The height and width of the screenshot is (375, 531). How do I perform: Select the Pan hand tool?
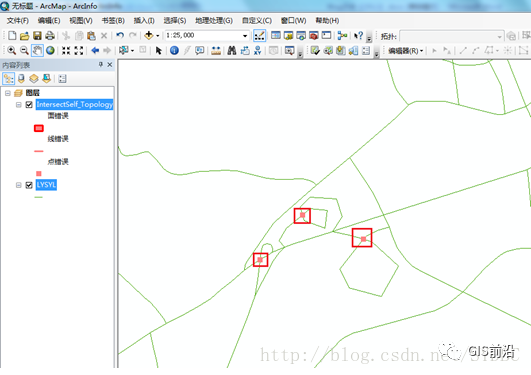[37, 50]
